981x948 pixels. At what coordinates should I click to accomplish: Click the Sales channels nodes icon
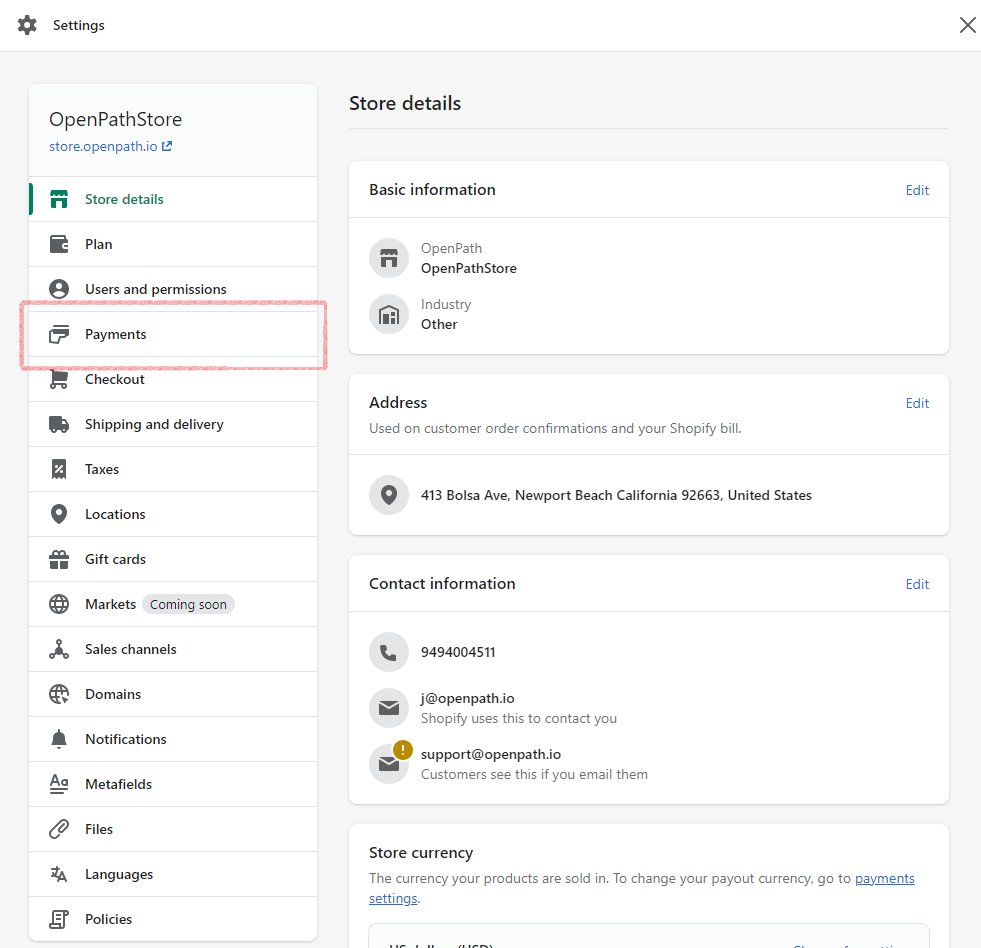coord(59,650)
